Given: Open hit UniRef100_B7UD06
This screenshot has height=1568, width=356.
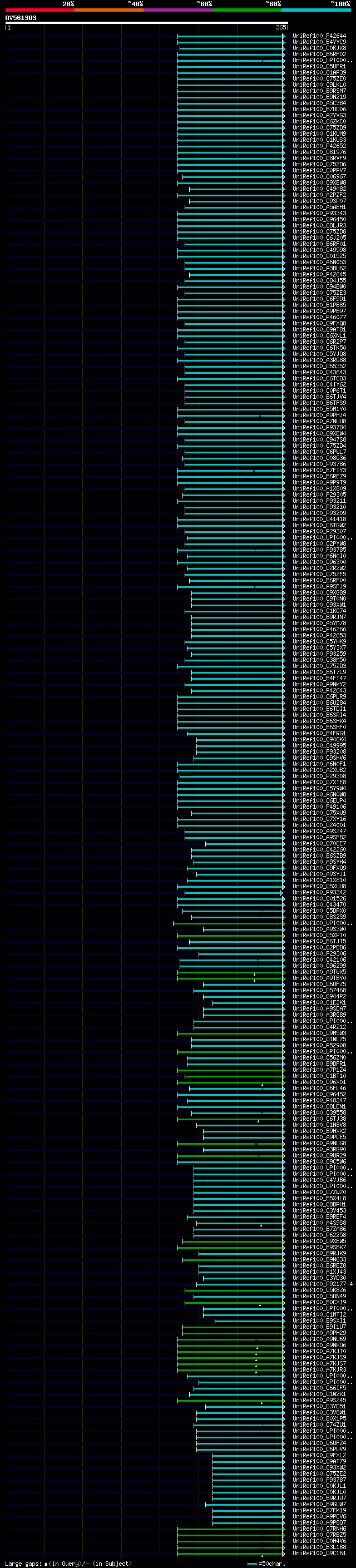Looking at the screenshot, I should coord(319,110).
